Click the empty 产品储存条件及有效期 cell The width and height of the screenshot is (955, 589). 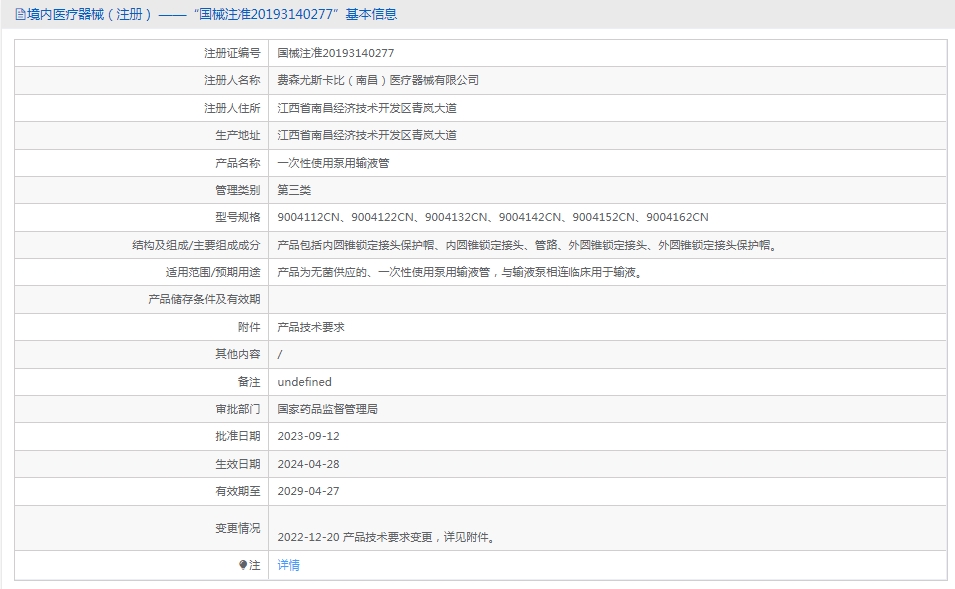[608, 300]
